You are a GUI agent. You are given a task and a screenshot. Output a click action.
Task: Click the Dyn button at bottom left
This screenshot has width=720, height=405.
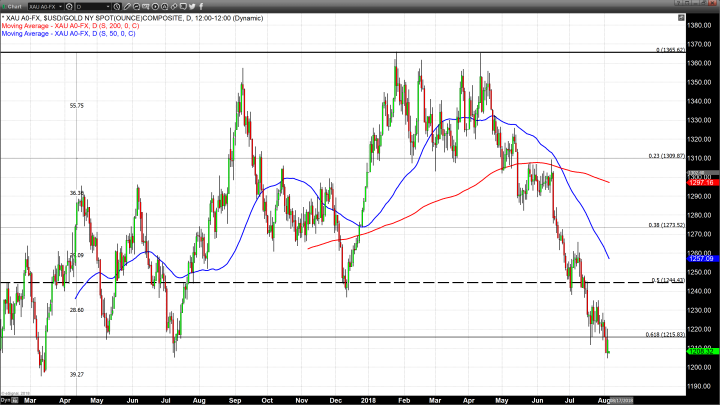(x=6, y=400)
